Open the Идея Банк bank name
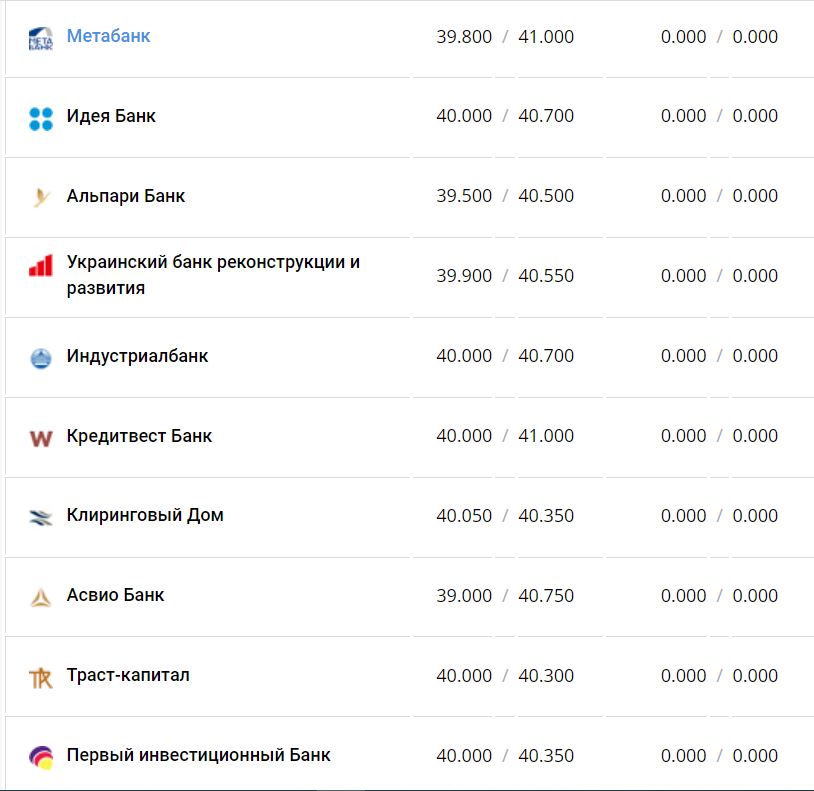Screen dimensions: 814x791 click(111, 116)
